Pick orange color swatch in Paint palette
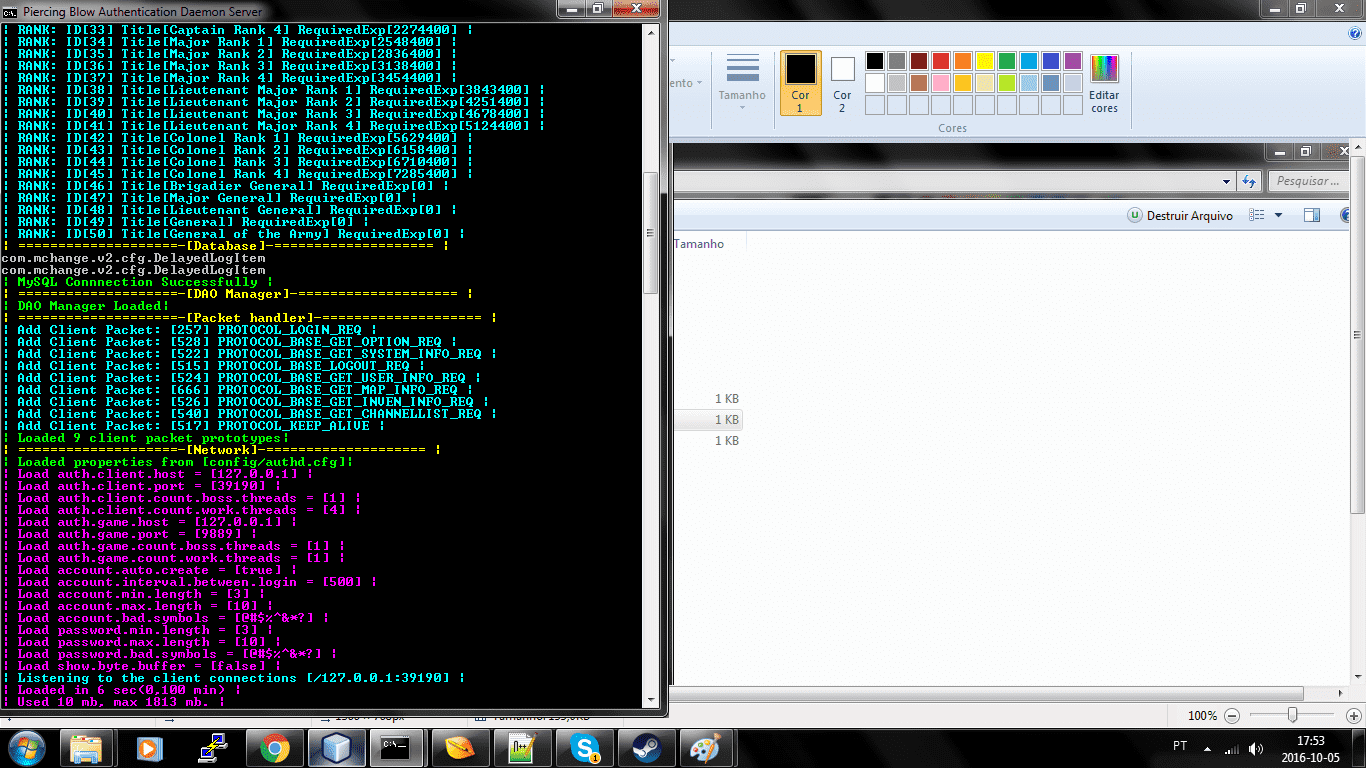The image size is (1366, 768). tap(963, 62)
